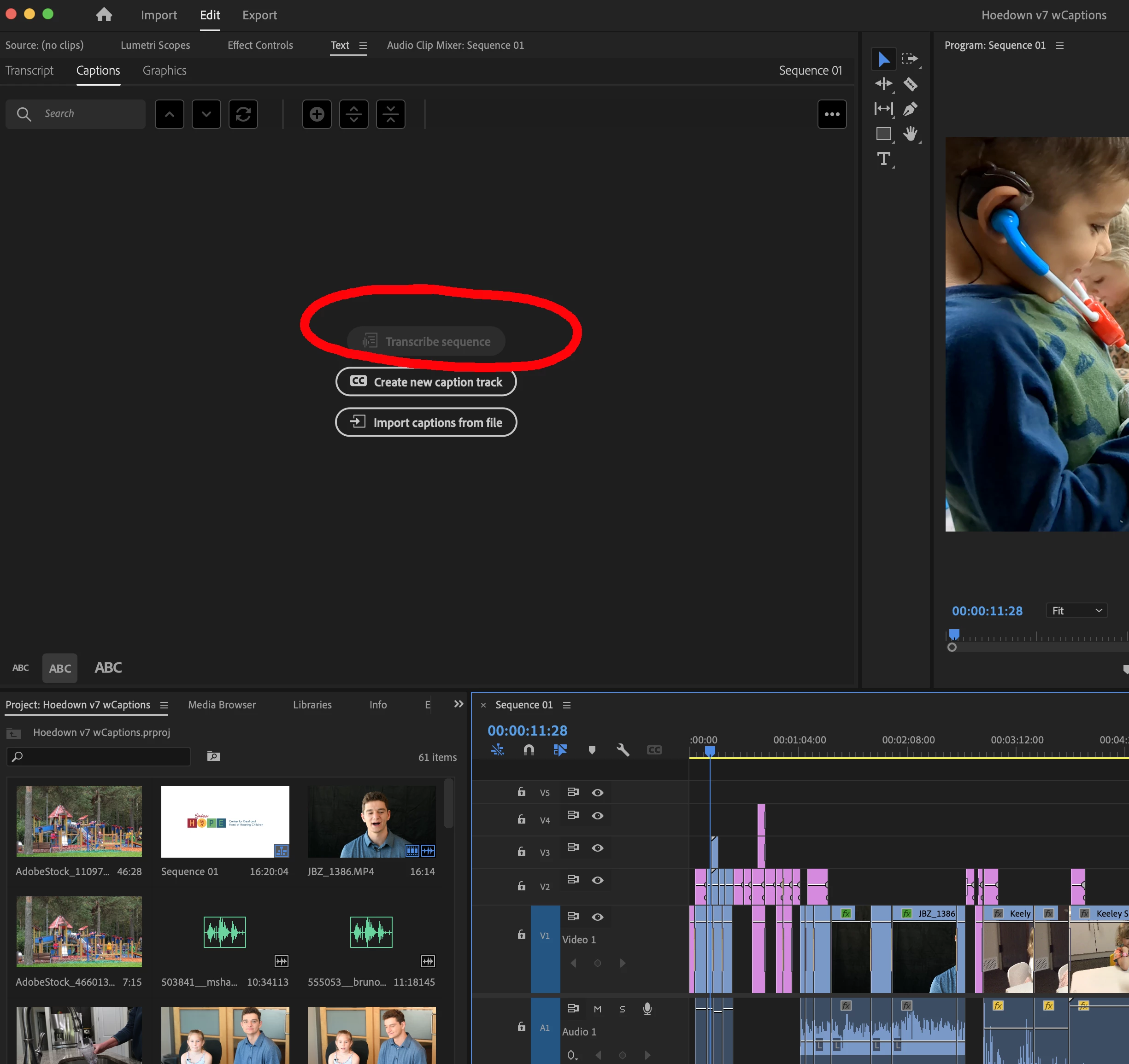This screenshot has height=1064, width=1129.
Task: Hide the V2 track output
Action: tap(597, 880)
